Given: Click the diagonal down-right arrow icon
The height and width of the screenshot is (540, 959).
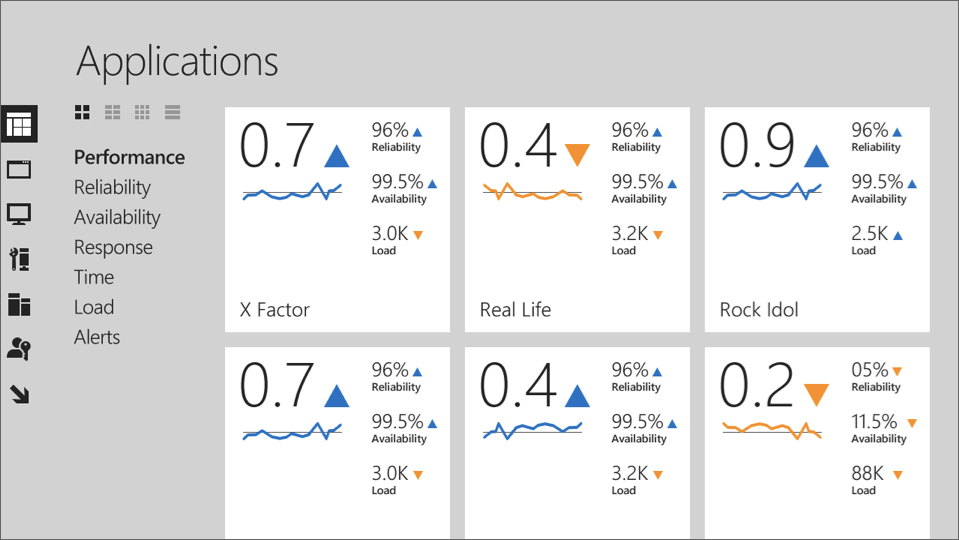Looking at the screenshot, I should coord(19,394).
